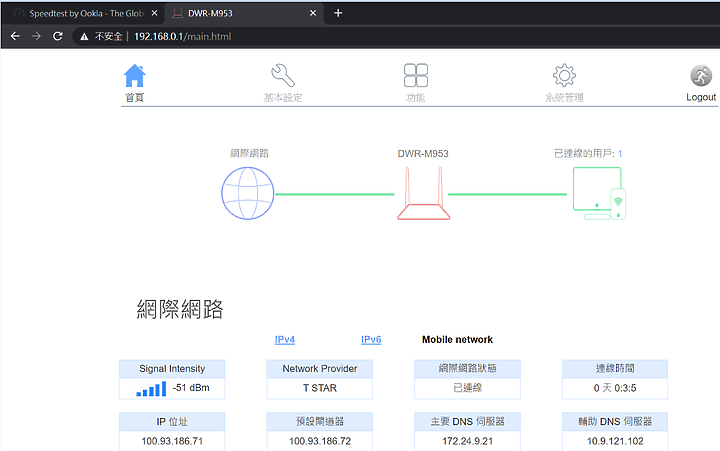Click secondary DNS 10.9.121.102
The height and width of the screenshot is (451, 720).
(615, 441)
